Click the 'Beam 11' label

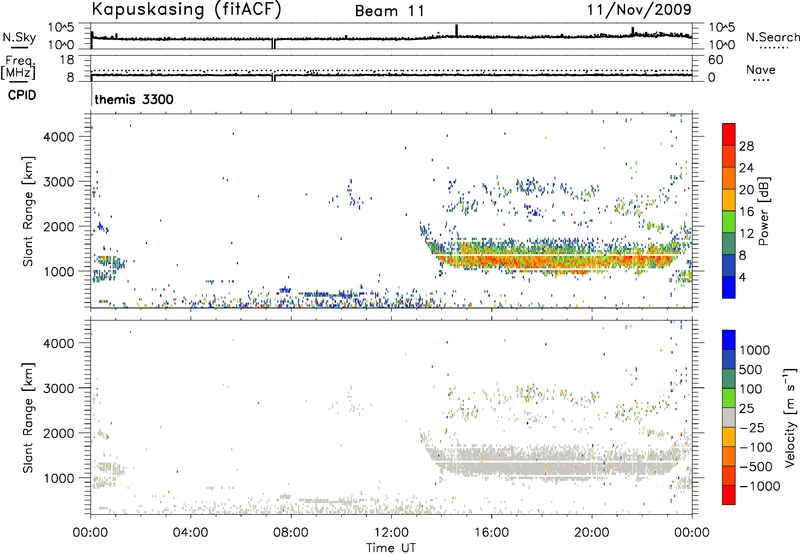(389, 11)
